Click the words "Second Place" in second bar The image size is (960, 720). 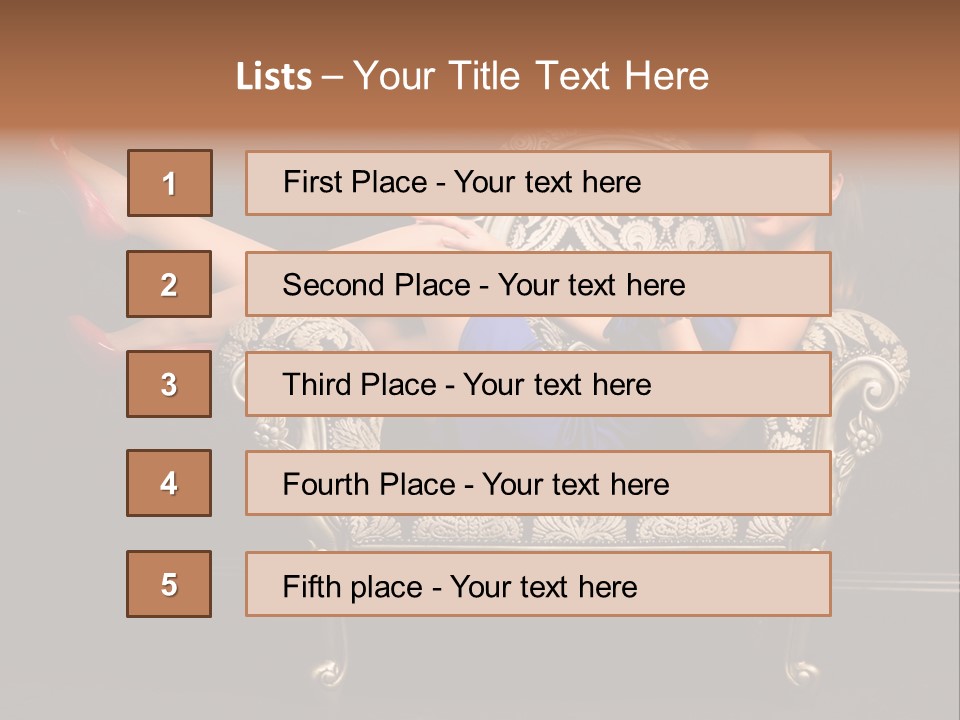377,285
